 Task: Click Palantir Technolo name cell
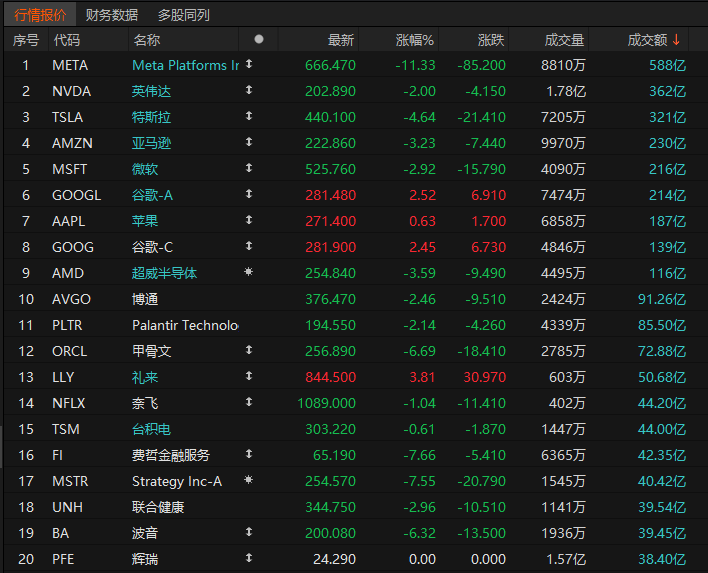[185, 325]
